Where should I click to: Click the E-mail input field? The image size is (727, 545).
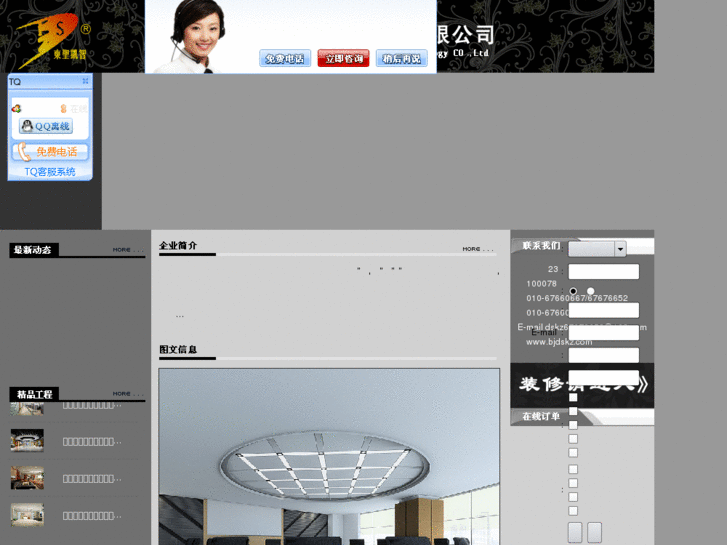coord(604,333)
